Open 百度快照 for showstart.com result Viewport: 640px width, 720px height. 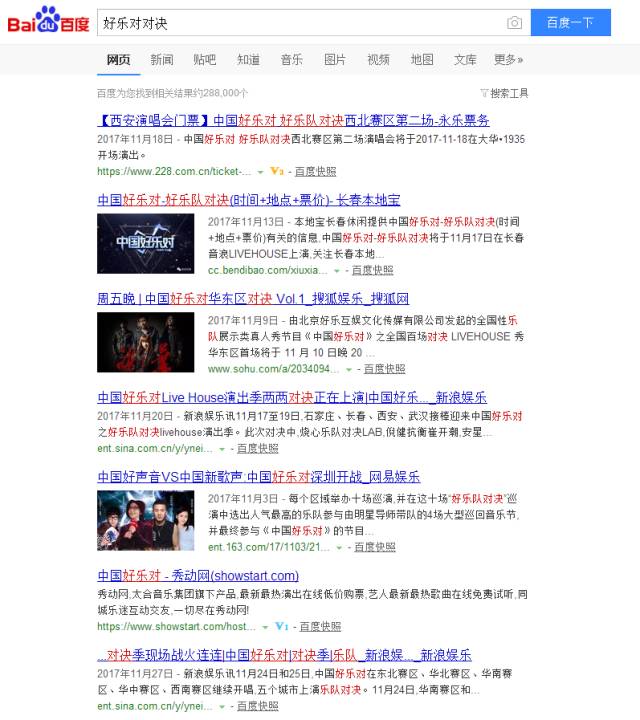[x=320, y=627]
